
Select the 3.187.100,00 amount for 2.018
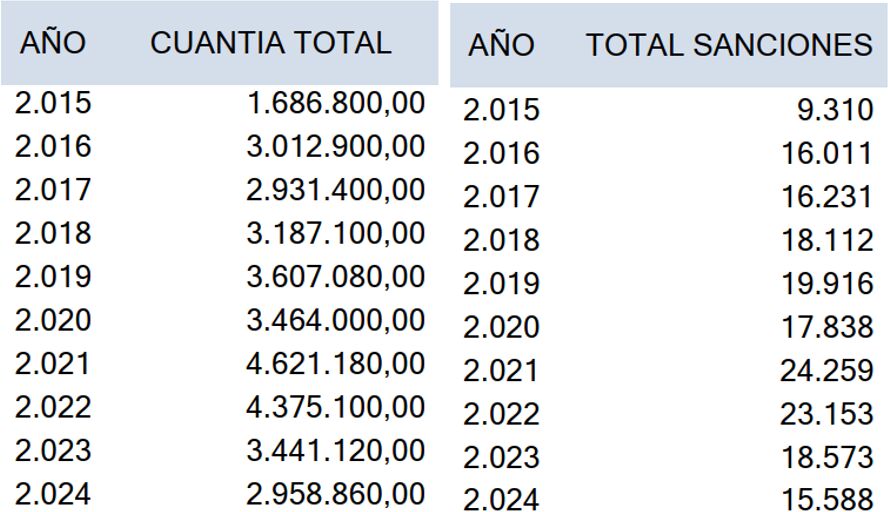(335, 234)
